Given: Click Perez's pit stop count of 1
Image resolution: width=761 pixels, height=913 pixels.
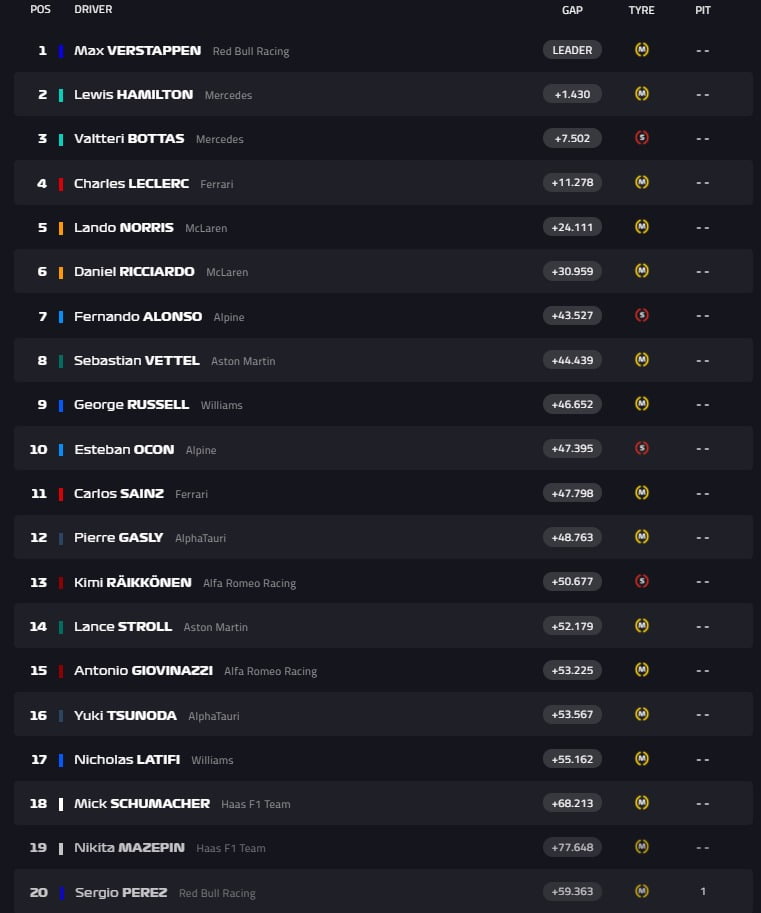Looking at the screenshot, I should point(703,891).
